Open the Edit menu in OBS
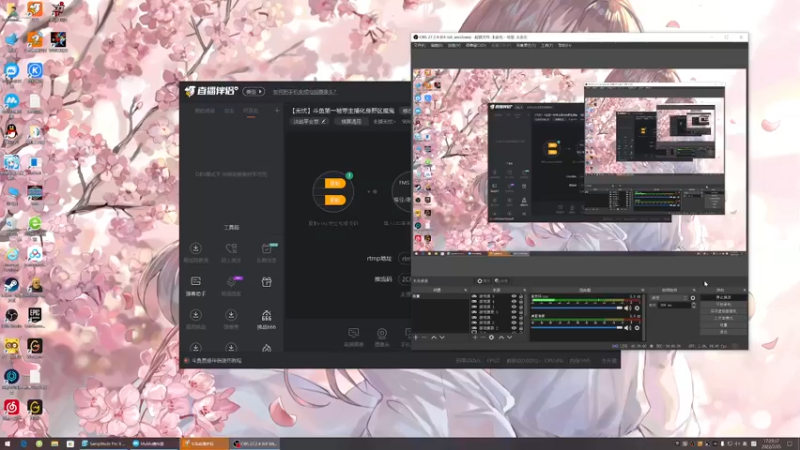The height and width of the screenshot is (450, 800). [x=437, y=45]
